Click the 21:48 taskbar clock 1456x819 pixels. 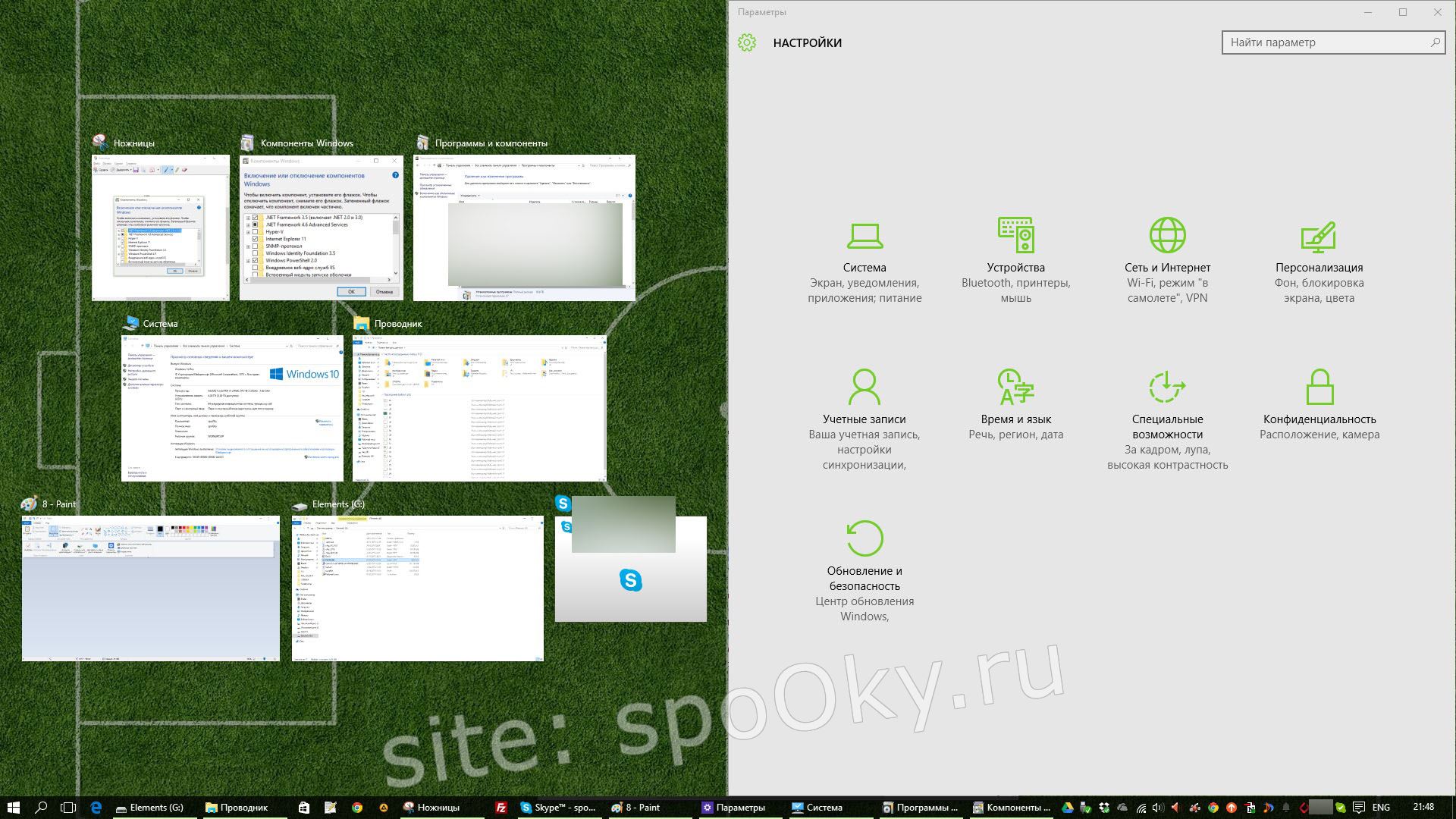[x=1423, y=807]
